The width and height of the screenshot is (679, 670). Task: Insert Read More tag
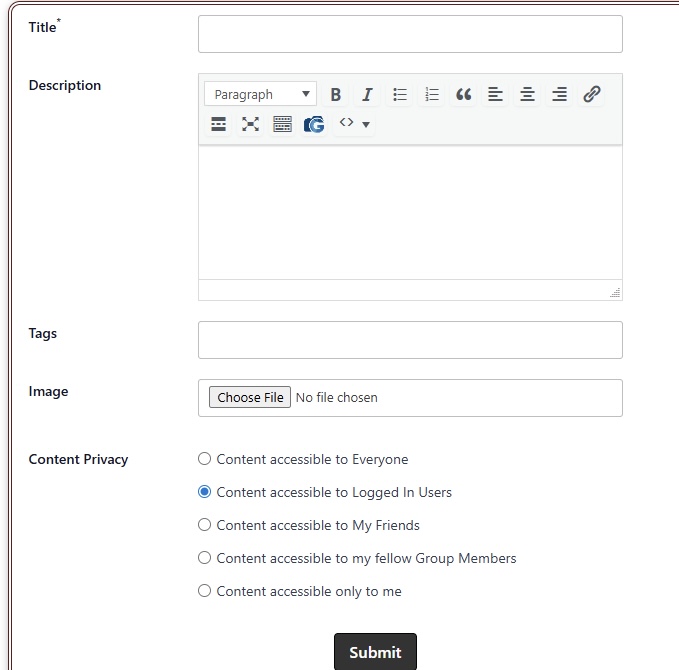(x=219, y=124)
